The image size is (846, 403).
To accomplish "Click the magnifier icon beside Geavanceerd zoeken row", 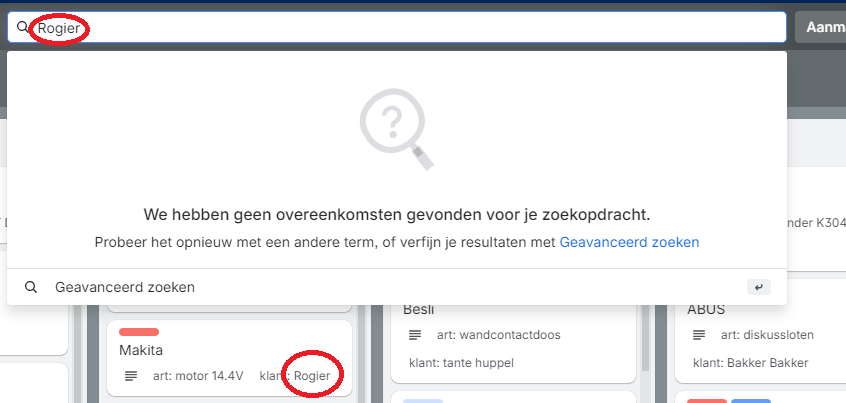I will point(31,288).
